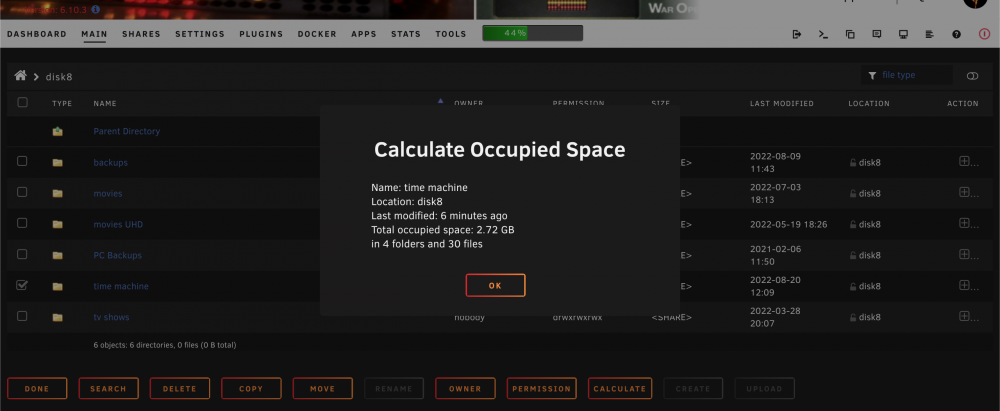Click the movies folder icon
Image resolution: width=1000 pixels, height=411 pixels.
(x=57, y=193)
